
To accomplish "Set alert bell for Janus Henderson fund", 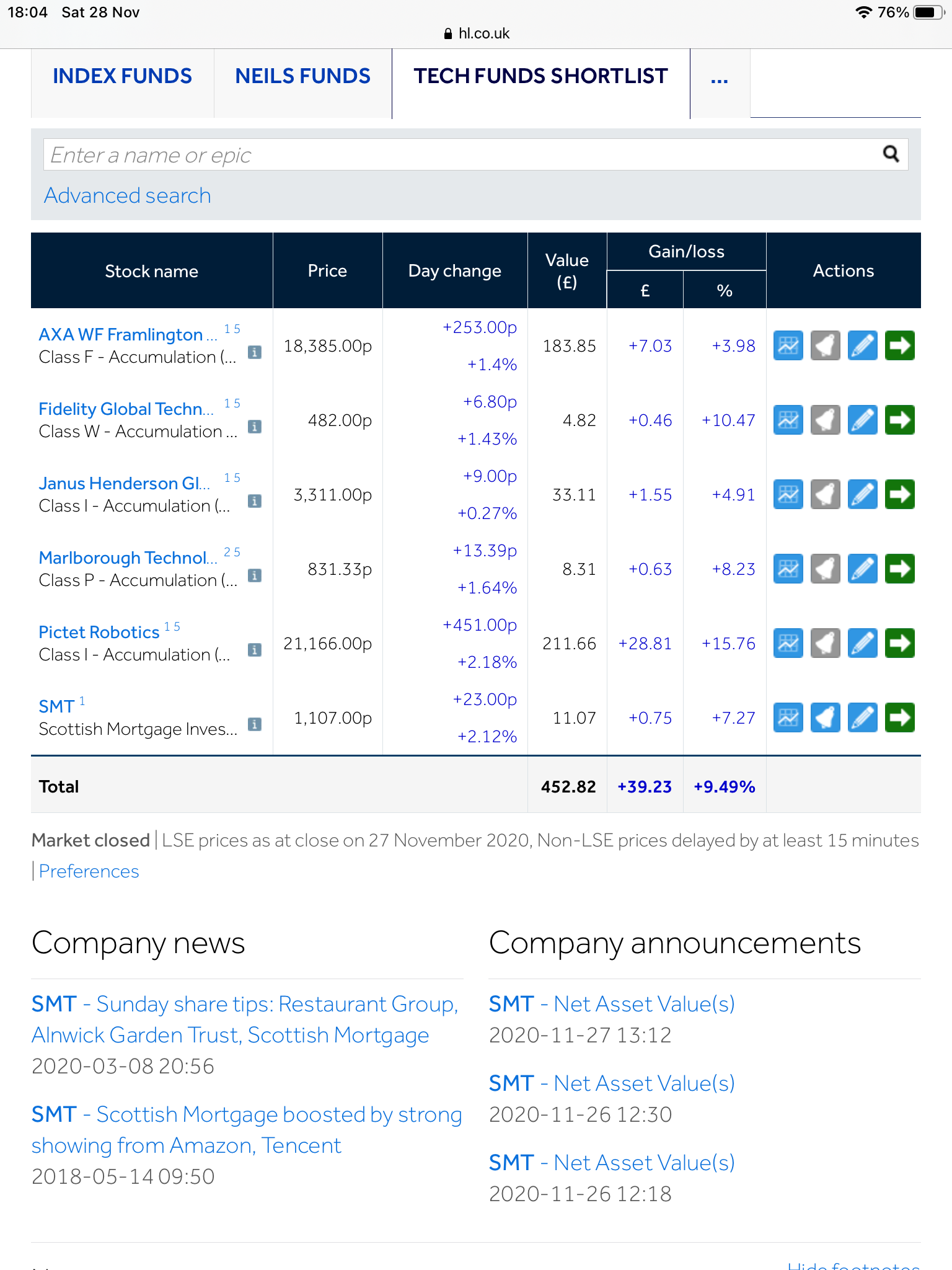I will tap(825, 494).
